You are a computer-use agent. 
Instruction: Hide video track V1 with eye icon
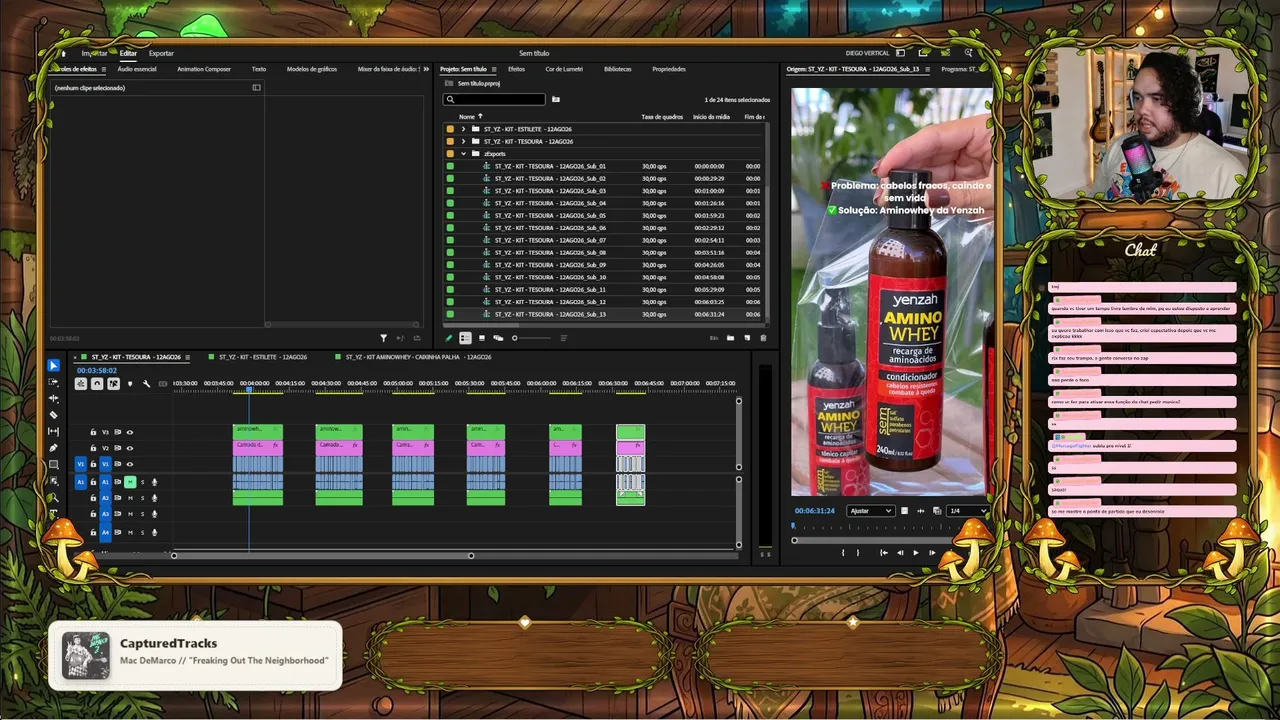pos(129,464)
